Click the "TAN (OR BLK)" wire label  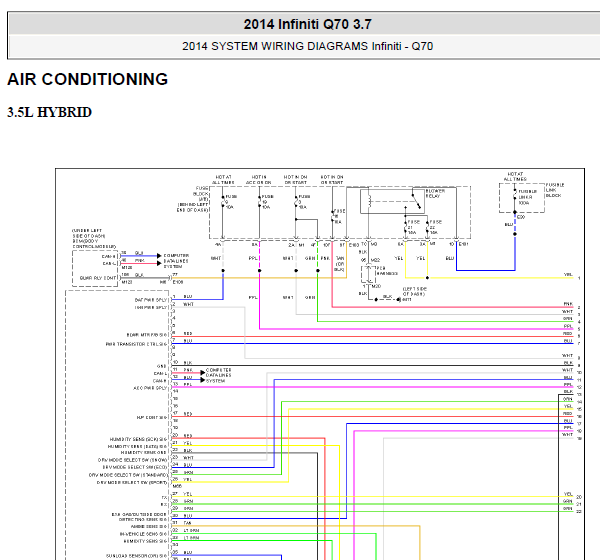339,264
